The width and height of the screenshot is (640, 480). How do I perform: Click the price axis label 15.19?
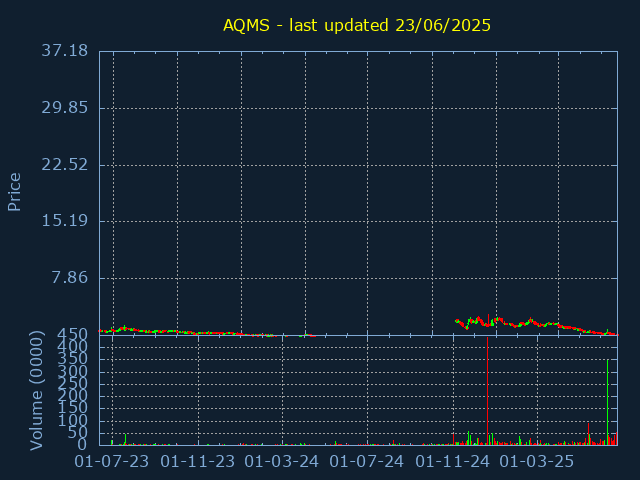coord(64,221)
